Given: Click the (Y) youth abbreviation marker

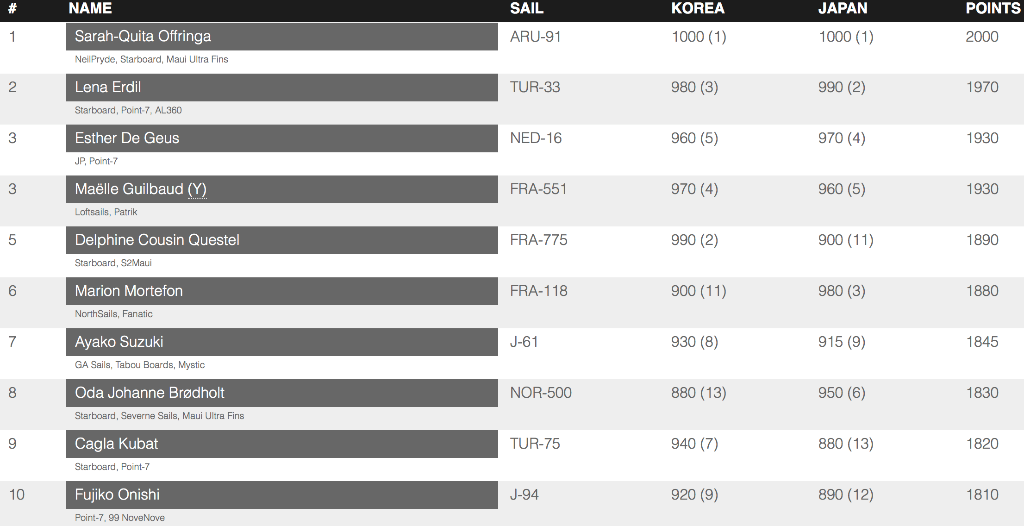Looking at the screenshot, I should click(197, 189).
